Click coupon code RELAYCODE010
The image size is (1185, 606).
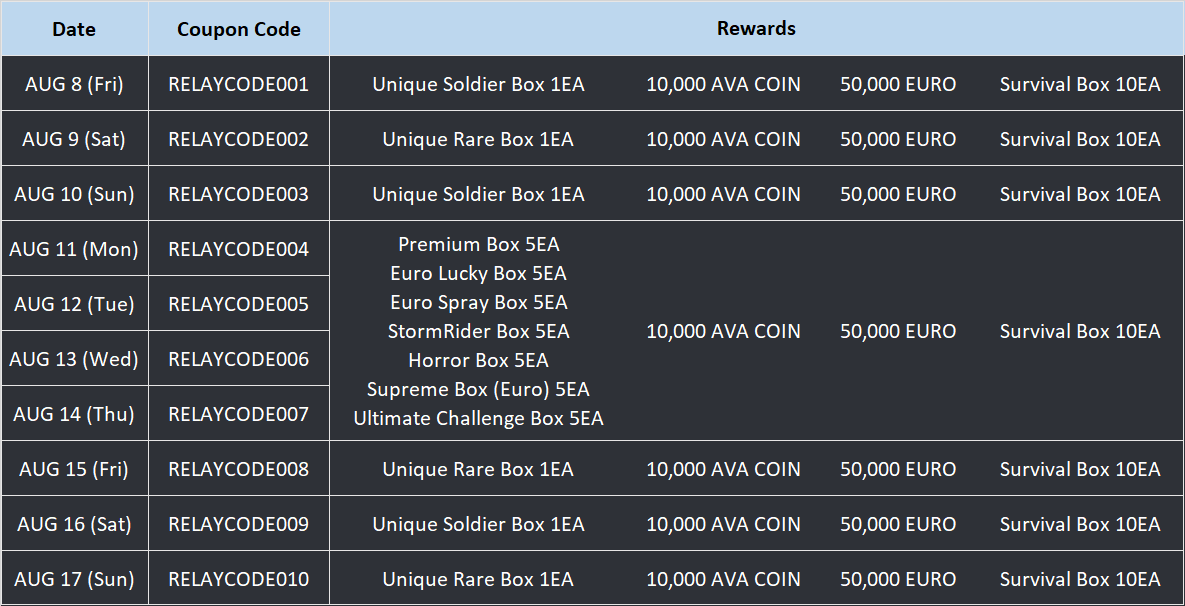coord(239,579)
